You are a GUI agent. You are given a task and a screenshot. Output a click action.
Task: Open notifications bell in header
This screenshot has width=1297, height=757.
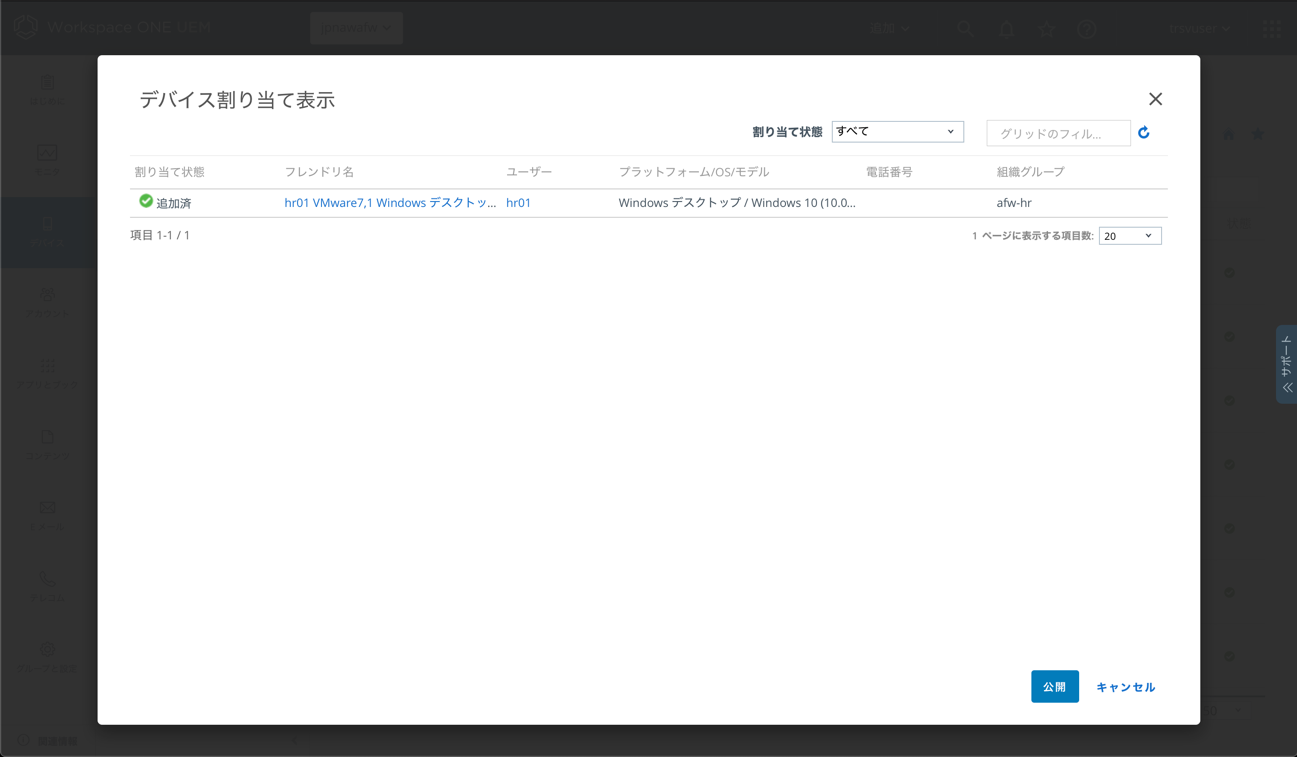[1007, 29]
